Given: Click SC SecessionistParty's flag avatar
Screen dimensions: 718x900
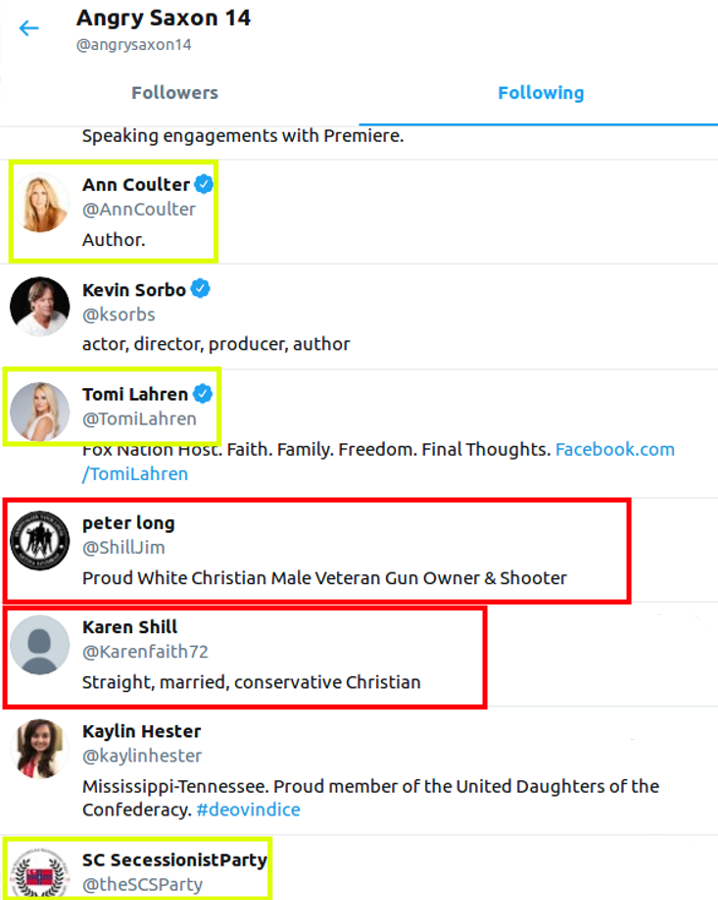Looking at the screenshot, I should coord(40,873).
